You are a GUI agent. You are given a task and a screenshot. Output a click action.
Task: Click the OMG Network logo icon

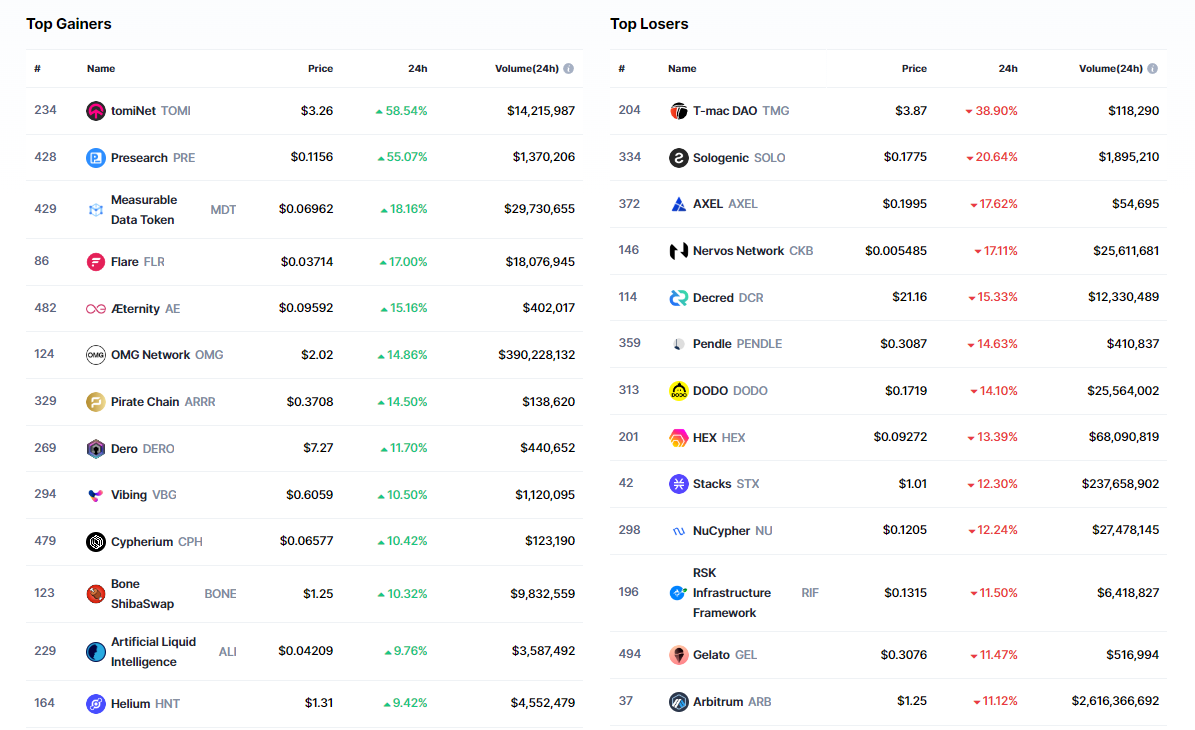tap(96, 355)
